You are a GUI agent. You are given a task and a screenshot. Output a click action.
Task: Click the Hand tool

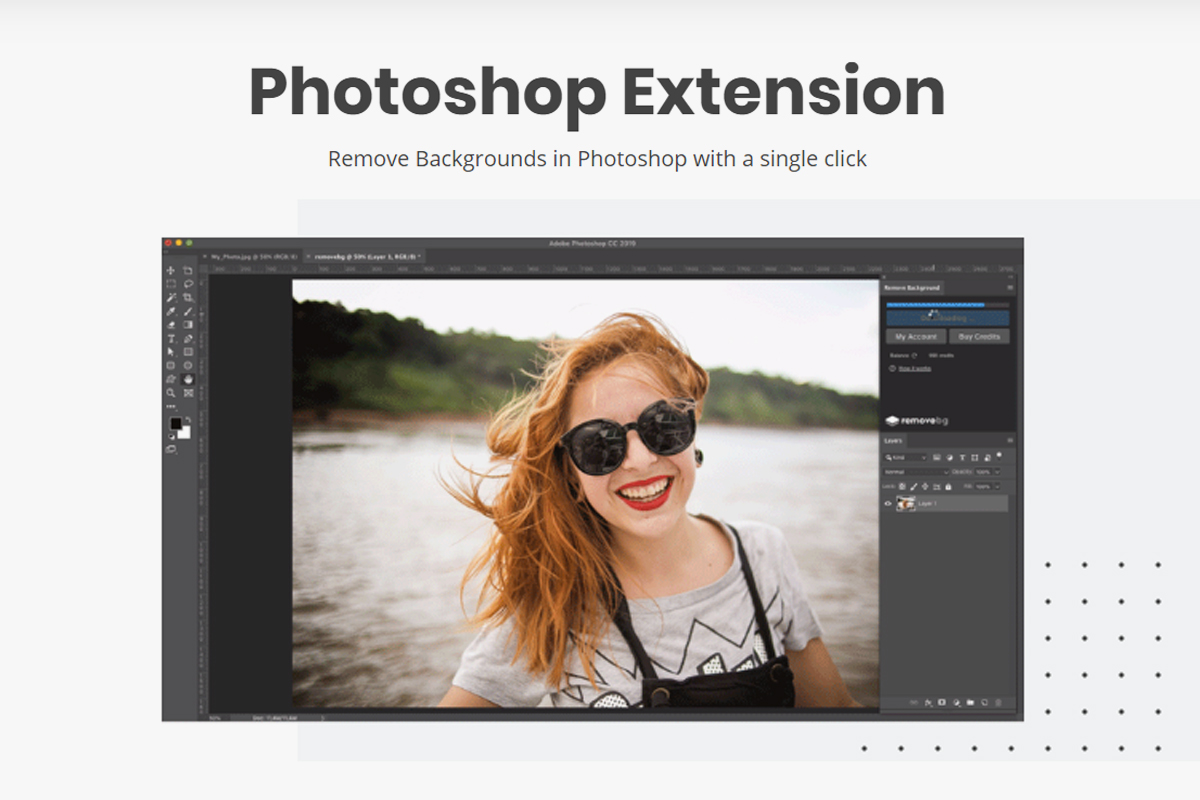pos(188,379)
